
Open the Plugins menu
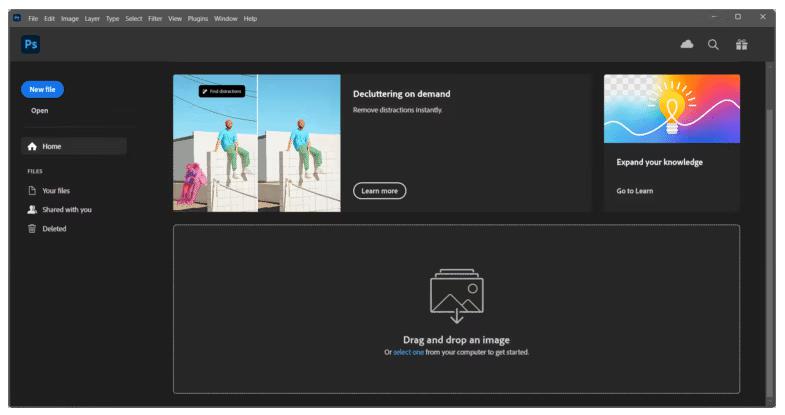pyautogui.click(x=198, y=18)
